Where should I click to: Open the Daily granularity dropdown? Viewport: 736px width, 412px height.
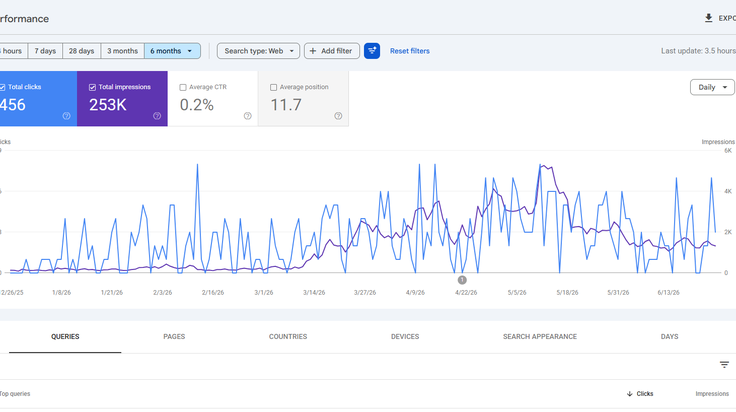point(712,87)
